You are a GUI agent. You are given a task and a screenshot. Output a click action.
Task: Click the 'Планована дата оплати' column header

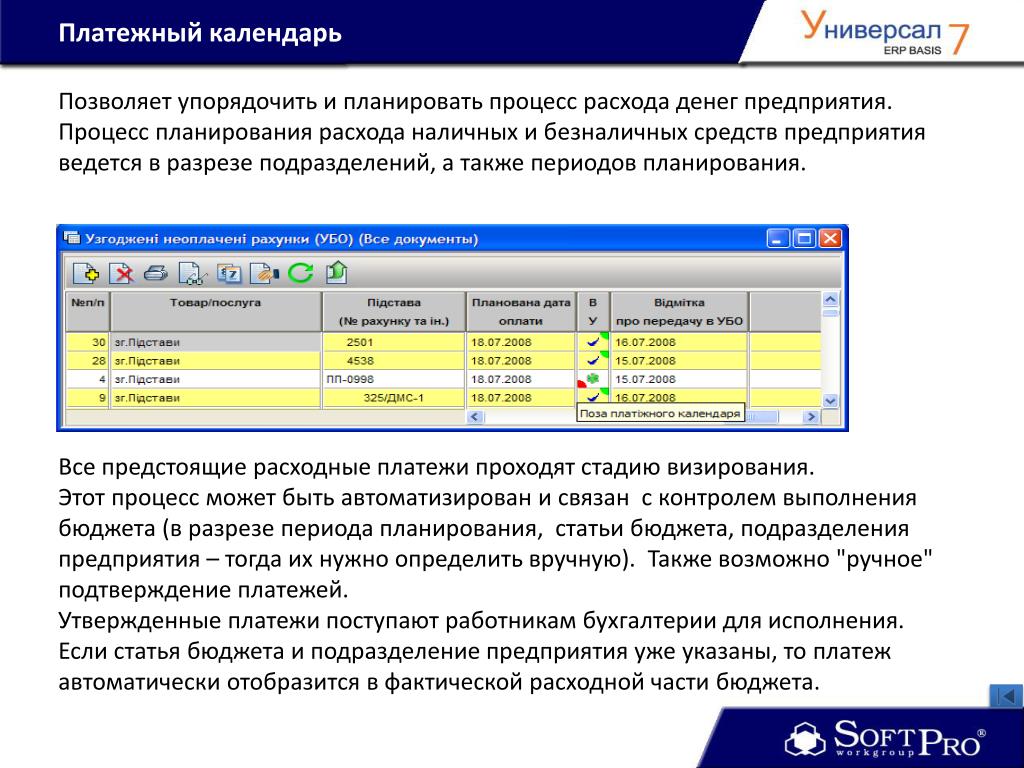coord(520,312)
